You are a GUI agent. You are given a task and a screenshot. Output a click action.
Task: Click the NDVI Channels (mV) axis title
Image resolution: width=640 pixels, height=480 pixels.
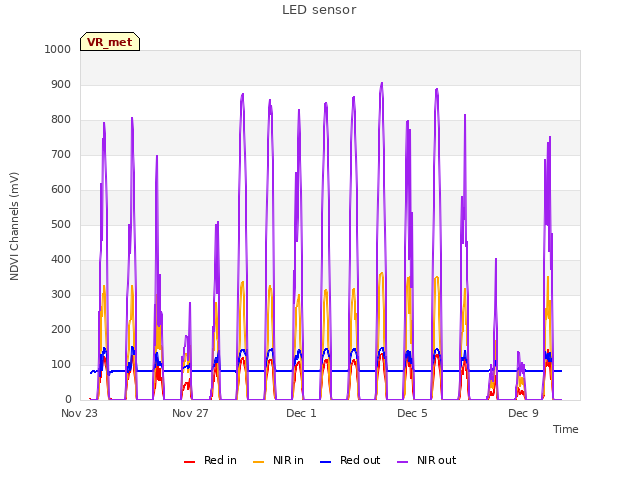pos(14,226)
